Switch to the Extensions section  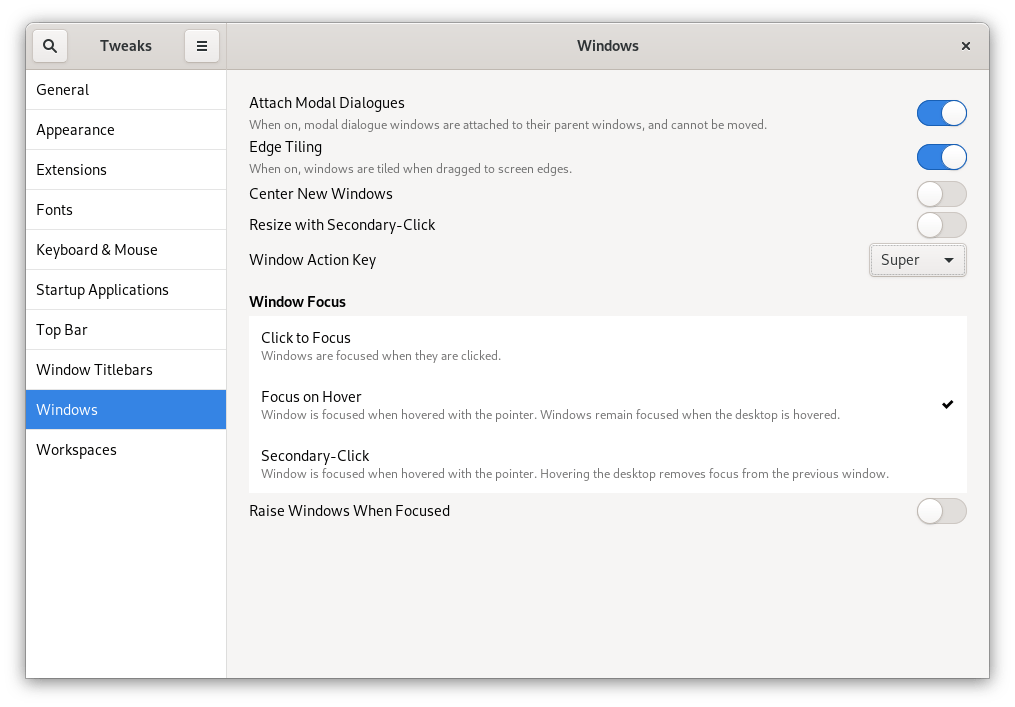pyautogui.click(x=126, y=170)
